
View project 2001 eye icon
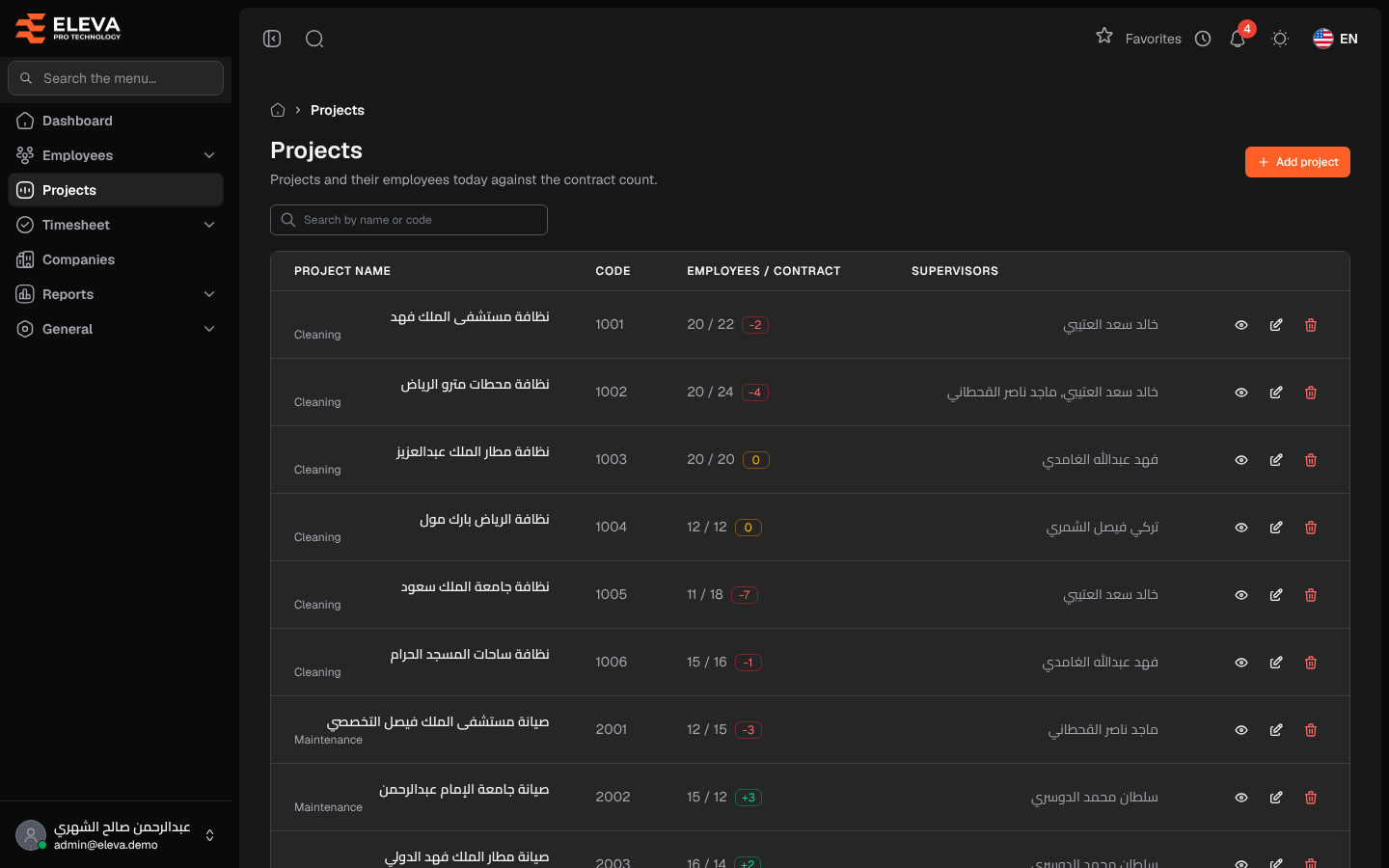point(1241,730)
